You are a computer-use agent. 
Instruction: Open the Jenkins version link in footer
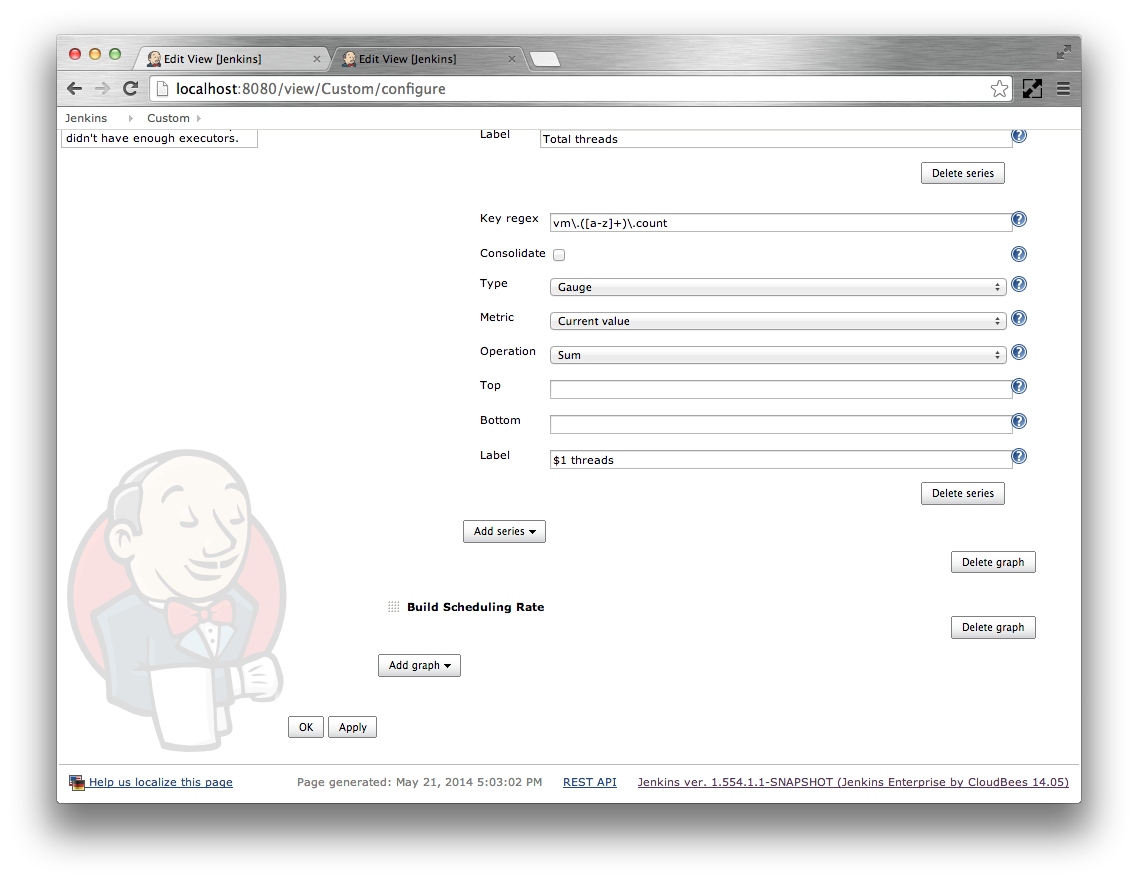[853, 782]
